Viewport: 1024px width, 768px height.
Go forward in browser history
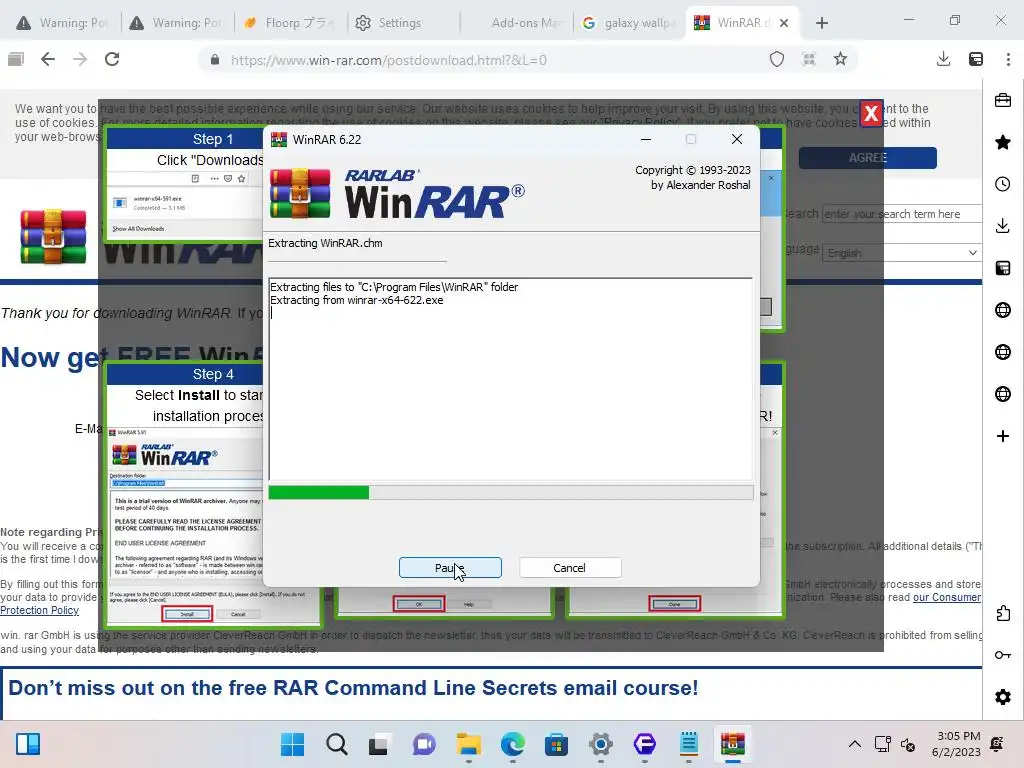pyautogui.click(x=80, y=59)
